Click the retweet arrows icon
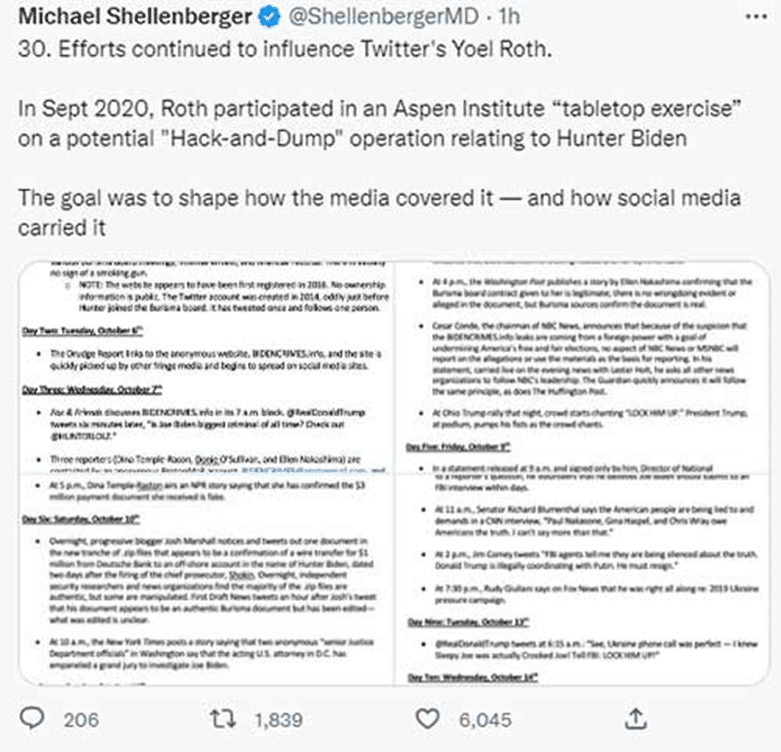 pos(222,720)
